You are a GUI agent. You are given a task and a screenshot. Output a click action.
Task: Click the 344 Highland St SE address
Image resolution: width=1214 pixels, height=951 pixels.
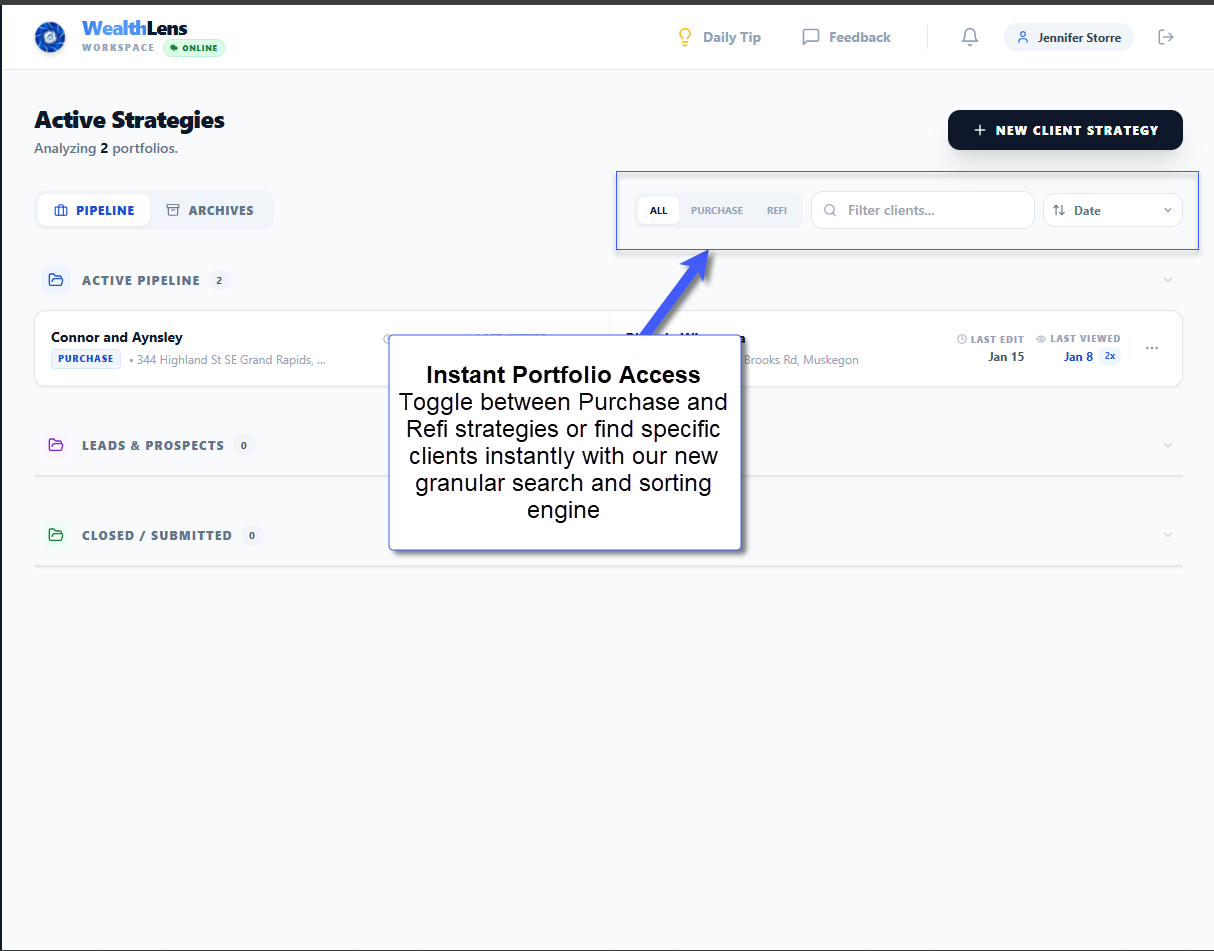pos(231,360)
